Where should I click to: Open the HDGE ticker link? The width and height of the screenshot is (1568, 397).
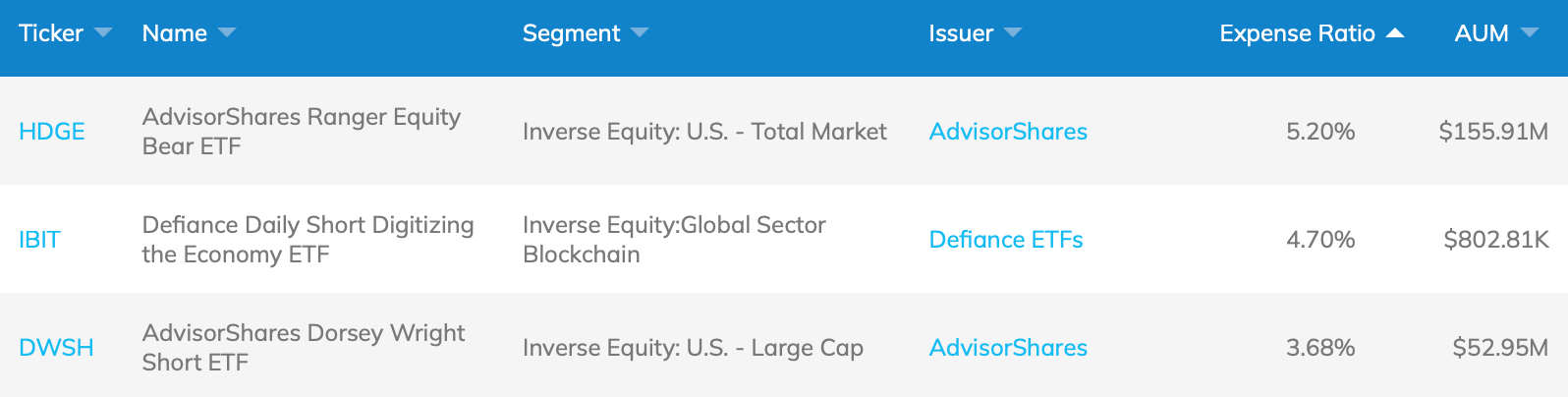[x=52, y=132]
